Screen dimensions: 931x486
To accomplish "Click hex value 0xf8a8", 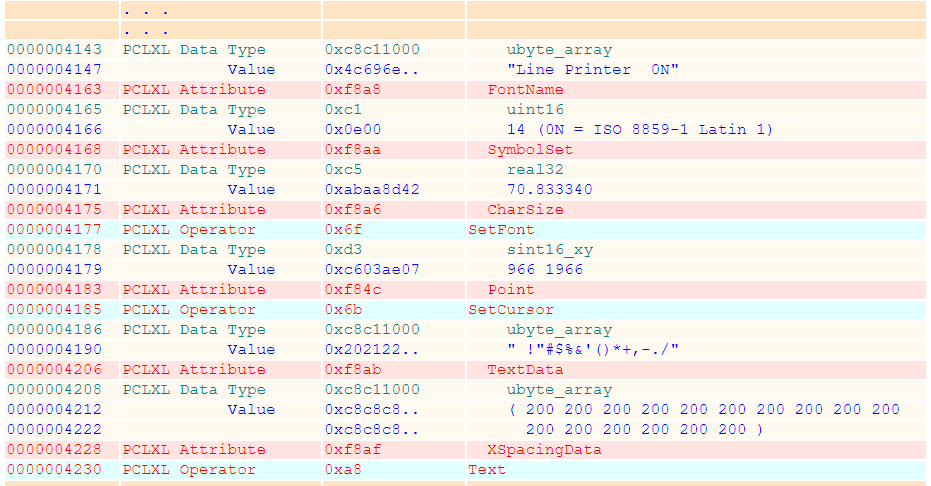I will 353,90.
